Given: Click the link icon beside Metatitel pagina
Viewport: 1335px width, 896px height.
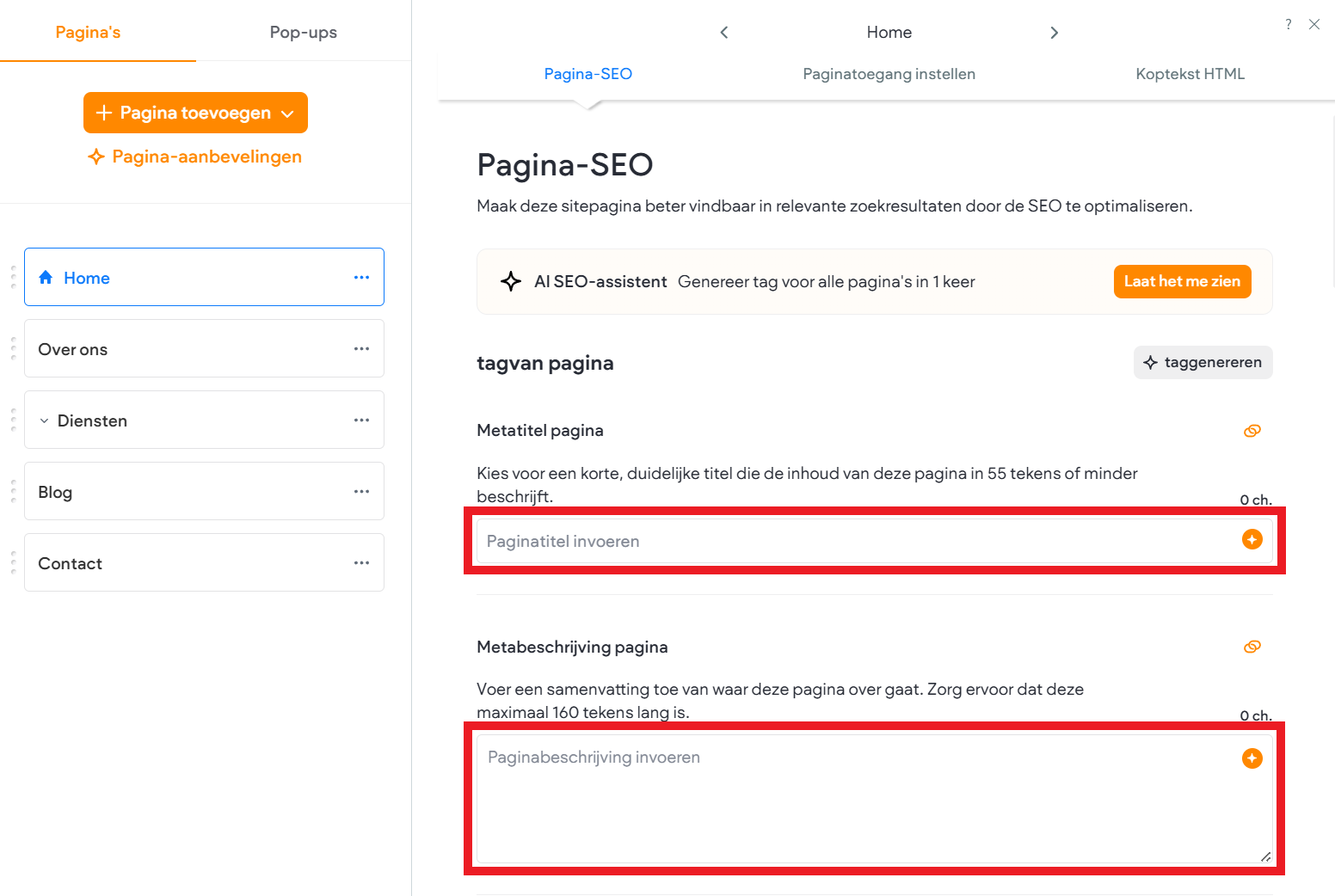Looking at the screenshot, I should [1252, 430].
